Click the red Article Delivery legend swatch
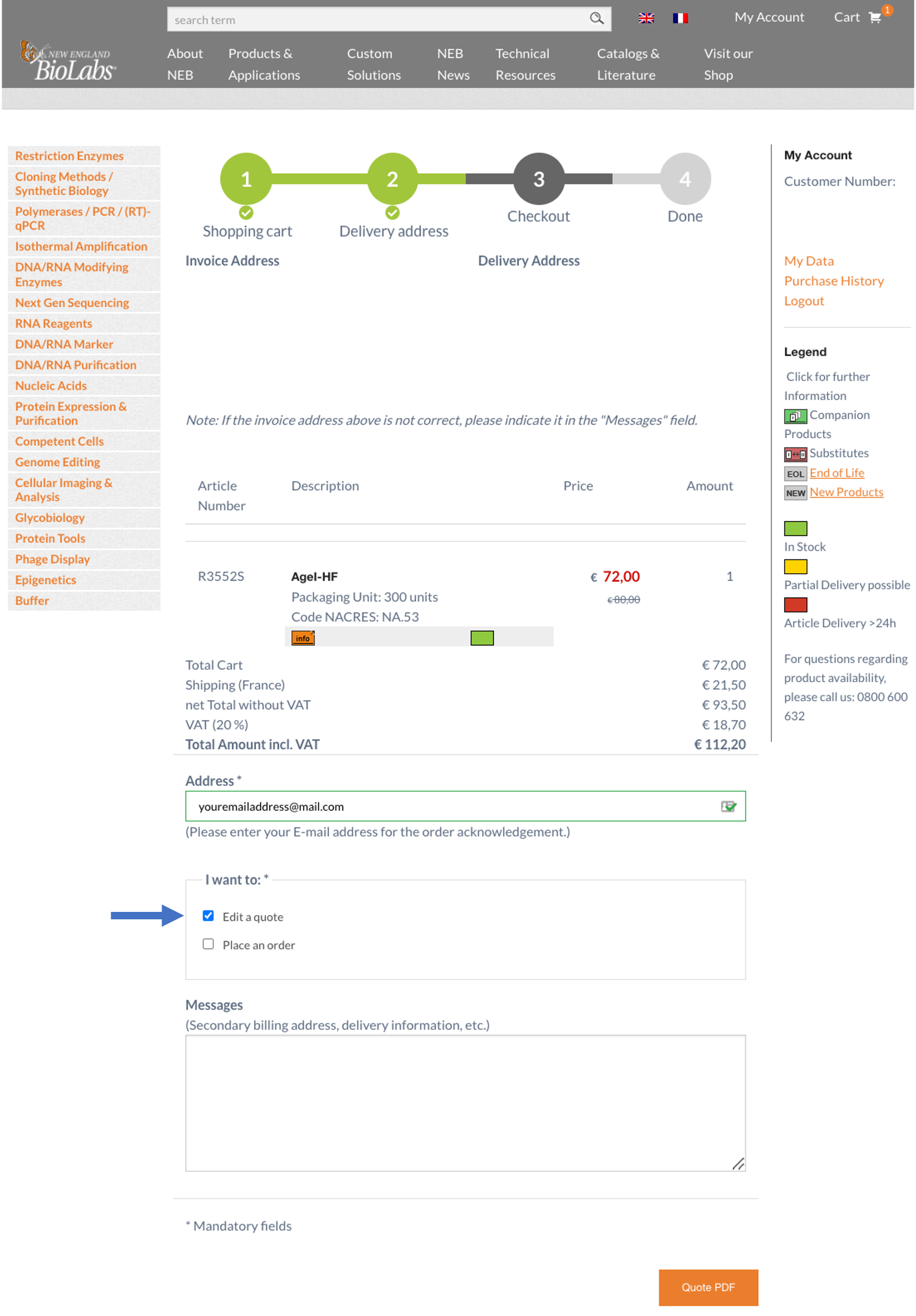 click(x=795, y=604)
